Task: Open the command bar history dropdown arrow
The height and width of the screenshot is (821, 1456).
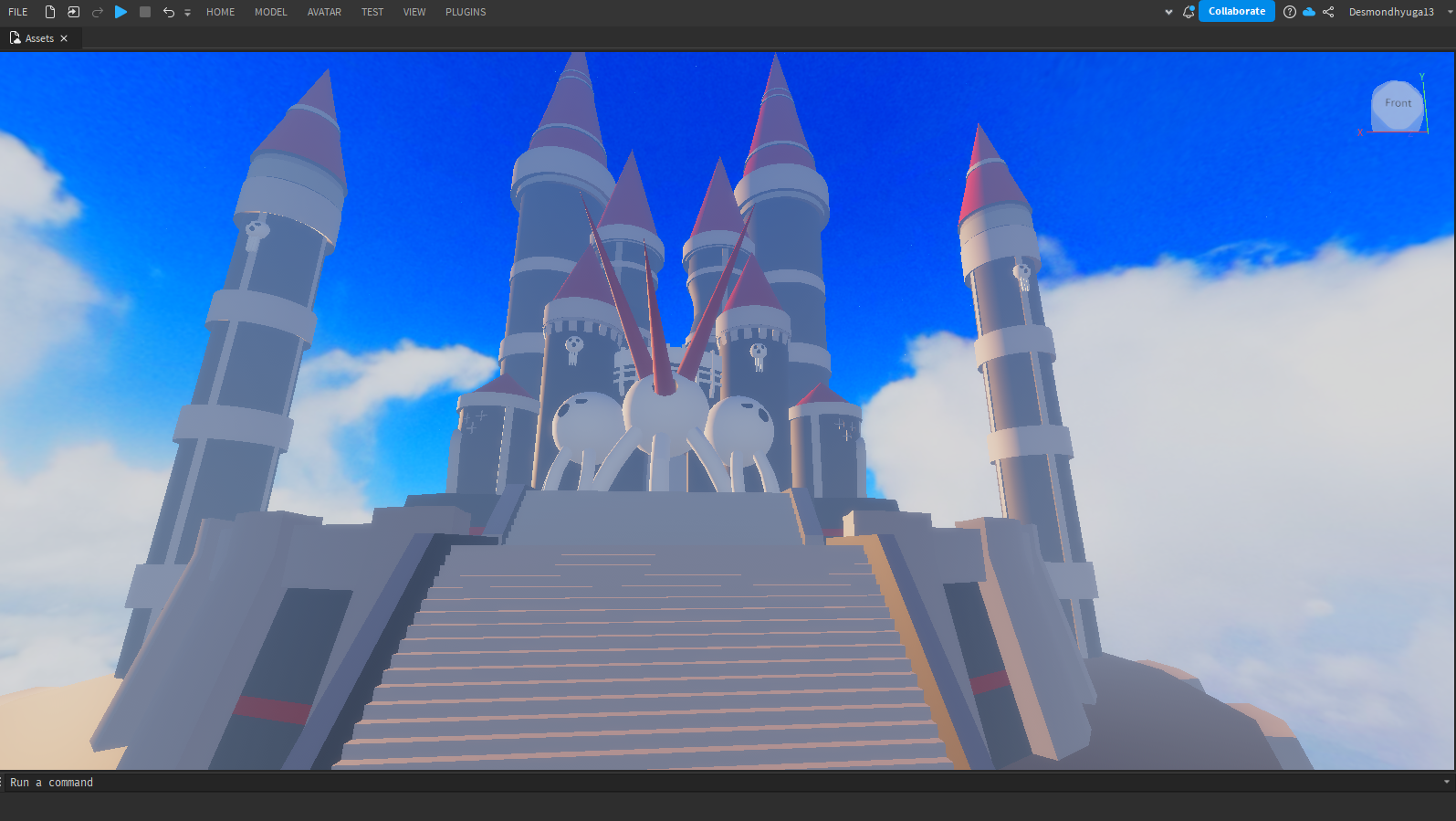Action: (1447, 782)
